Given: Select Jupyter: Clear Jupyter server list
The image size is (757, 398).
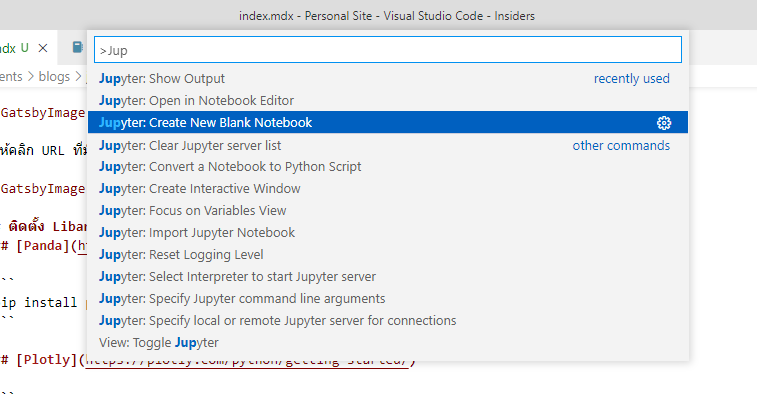Looking at the screenshot, I should 388,145.
